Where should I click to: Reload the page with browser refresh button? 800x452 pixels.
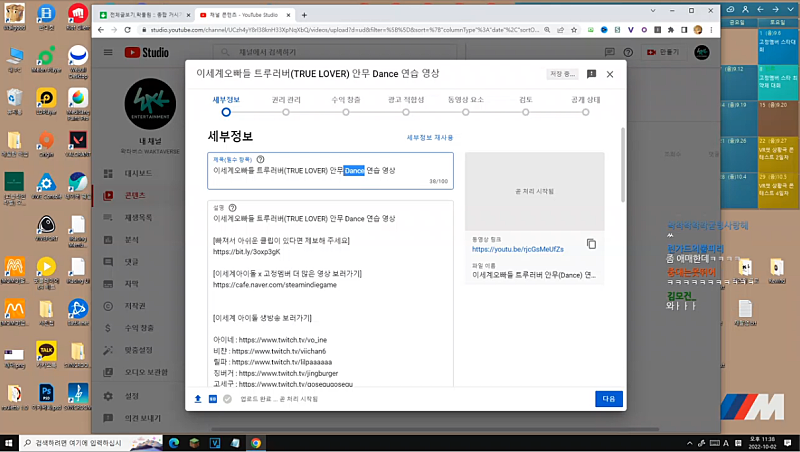pyautogui.click(x=129, y=30)
